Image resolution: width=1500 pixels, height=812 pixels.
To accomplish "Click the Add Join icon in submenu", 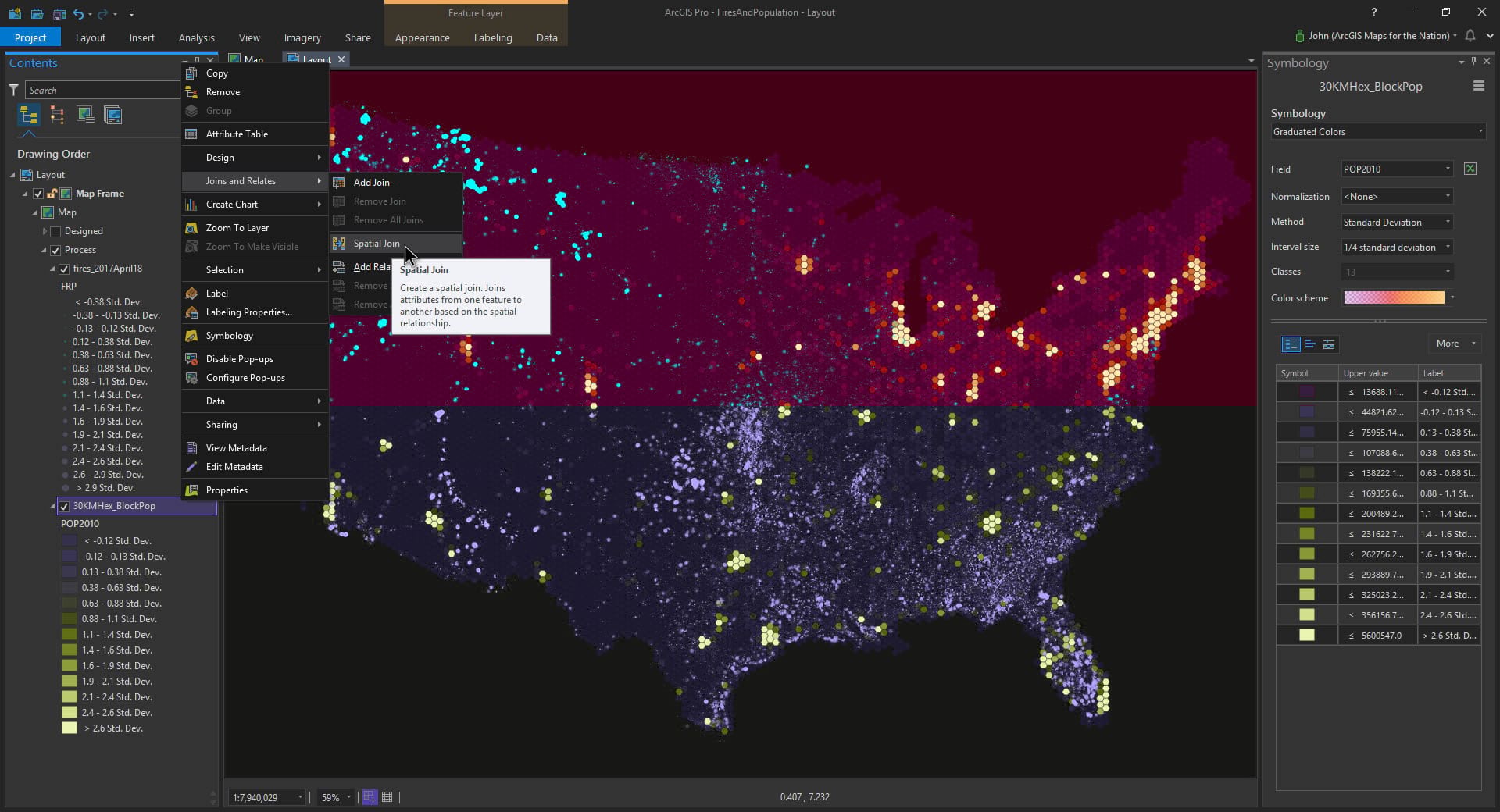I will tap(339, 183).
